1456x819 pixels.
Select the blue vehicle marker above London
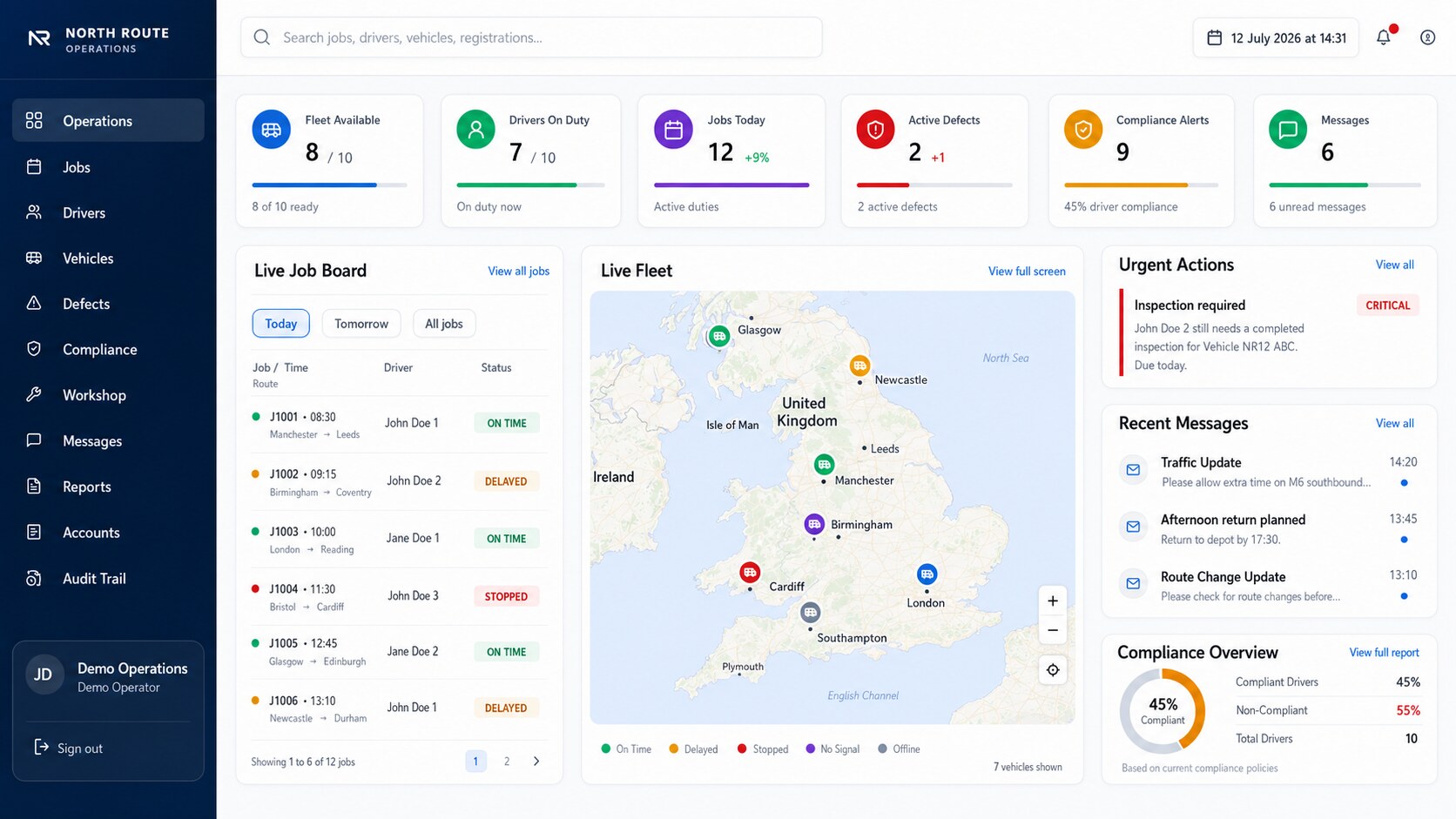click(927, 574)
